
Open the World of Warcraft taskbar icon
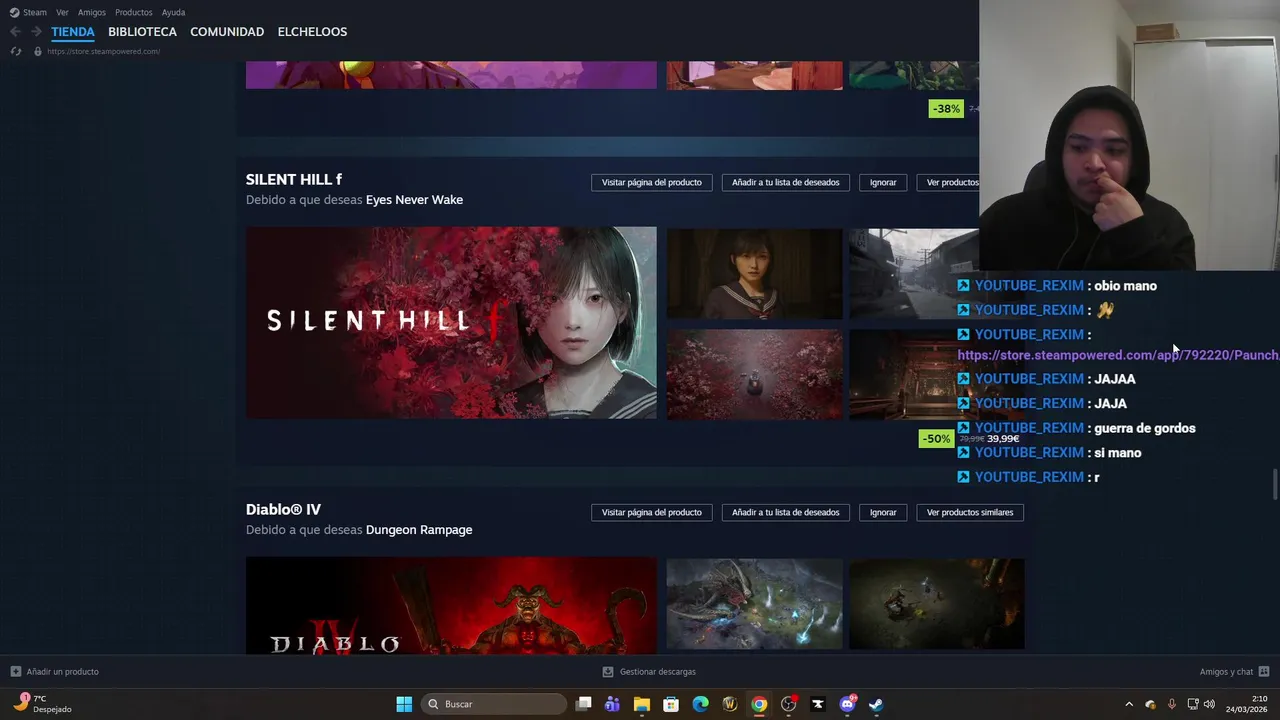click(730, 704)
